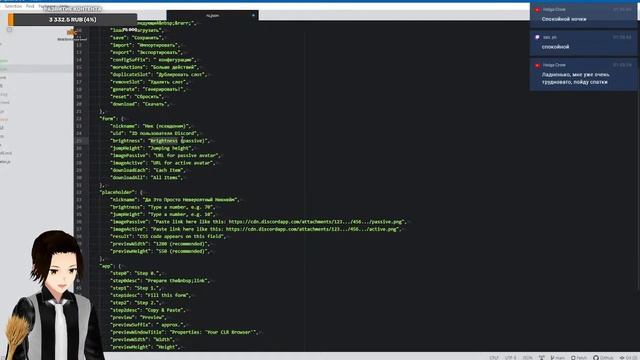Screen dimensions: 640x360
Task: Click "CSS code appears on this field"
Action: (x=180, y=236)
